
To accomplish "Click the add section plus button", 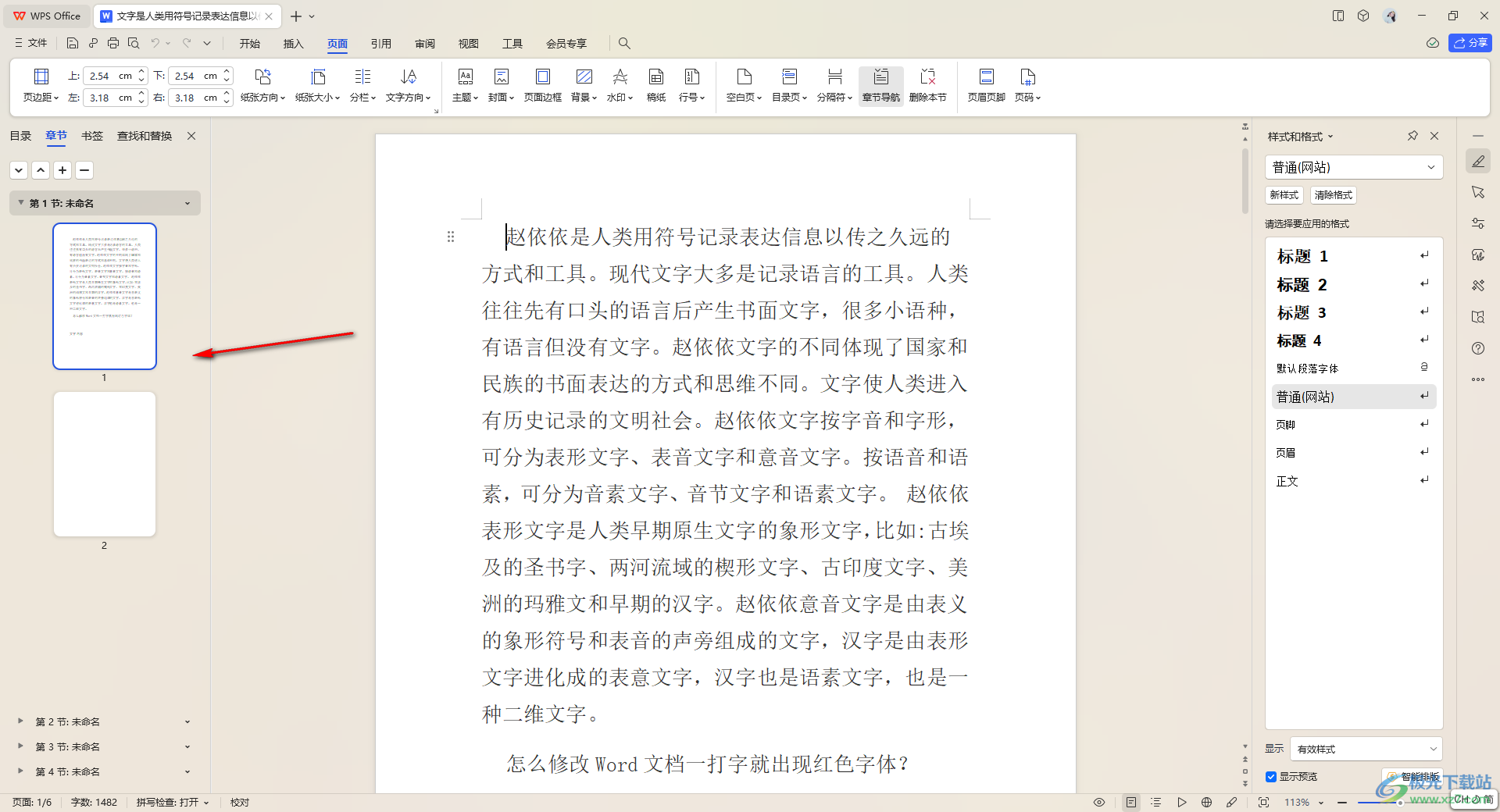I will pyautogui.click(x=62, y=169).
